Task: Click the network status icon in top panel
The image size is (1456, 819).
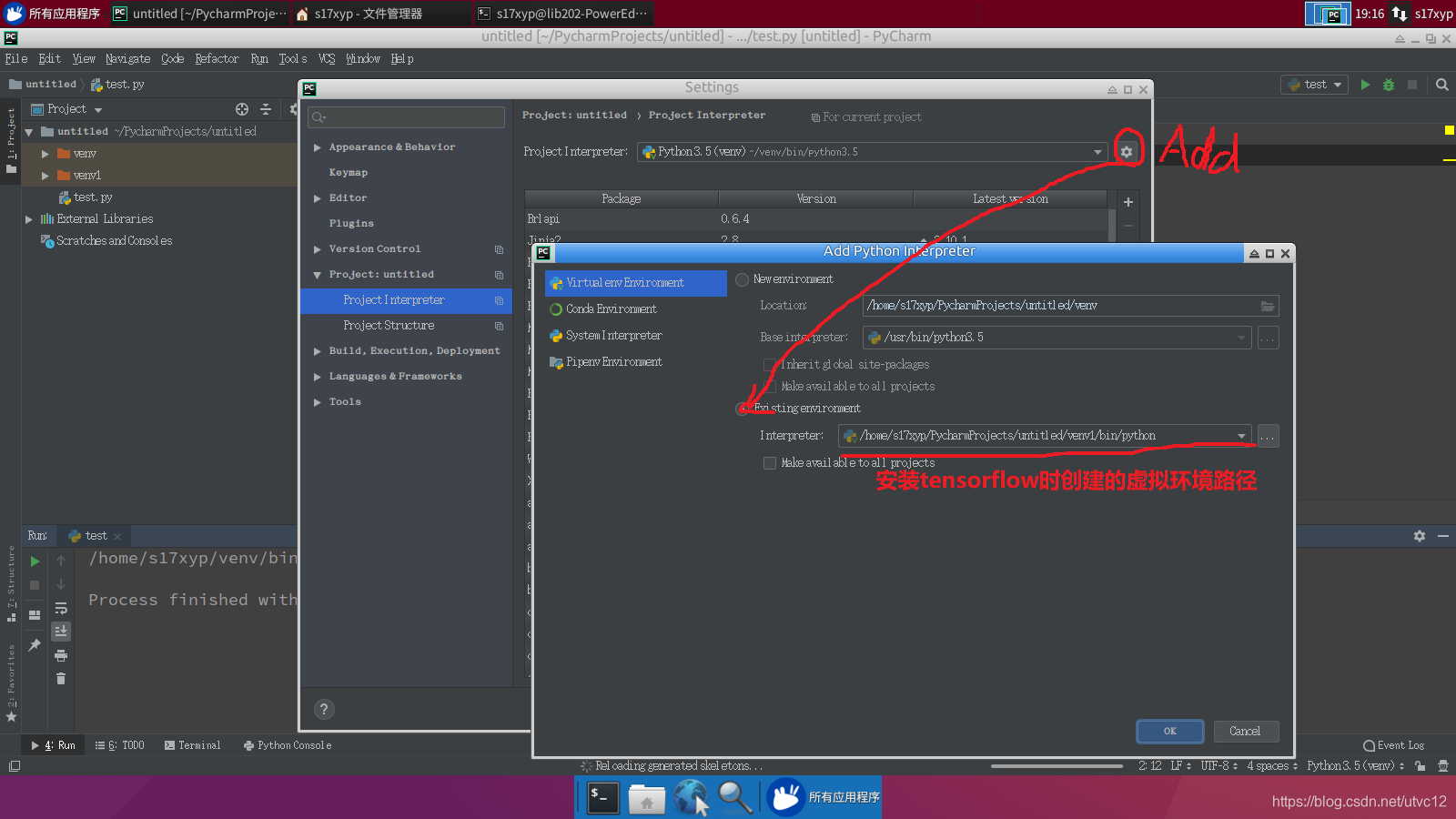Action: [1400, 14]
